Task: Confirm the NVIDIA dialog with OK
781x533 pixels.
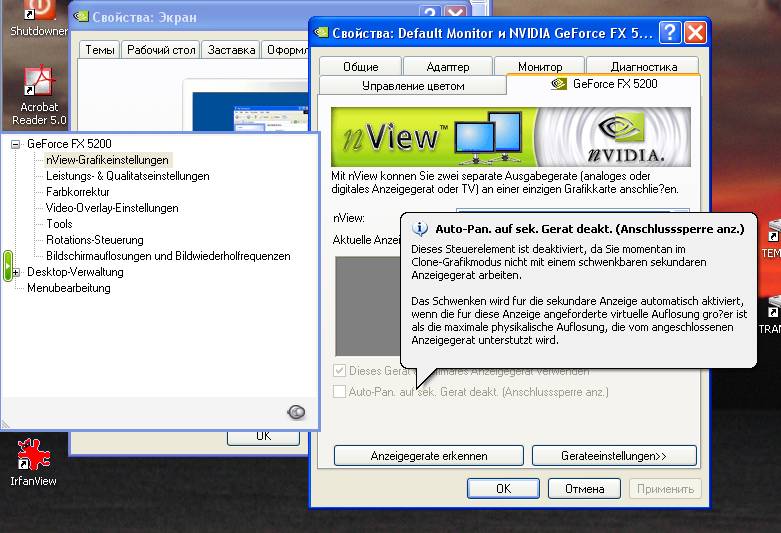Action: pyautogui.click(x=503, y=489)
